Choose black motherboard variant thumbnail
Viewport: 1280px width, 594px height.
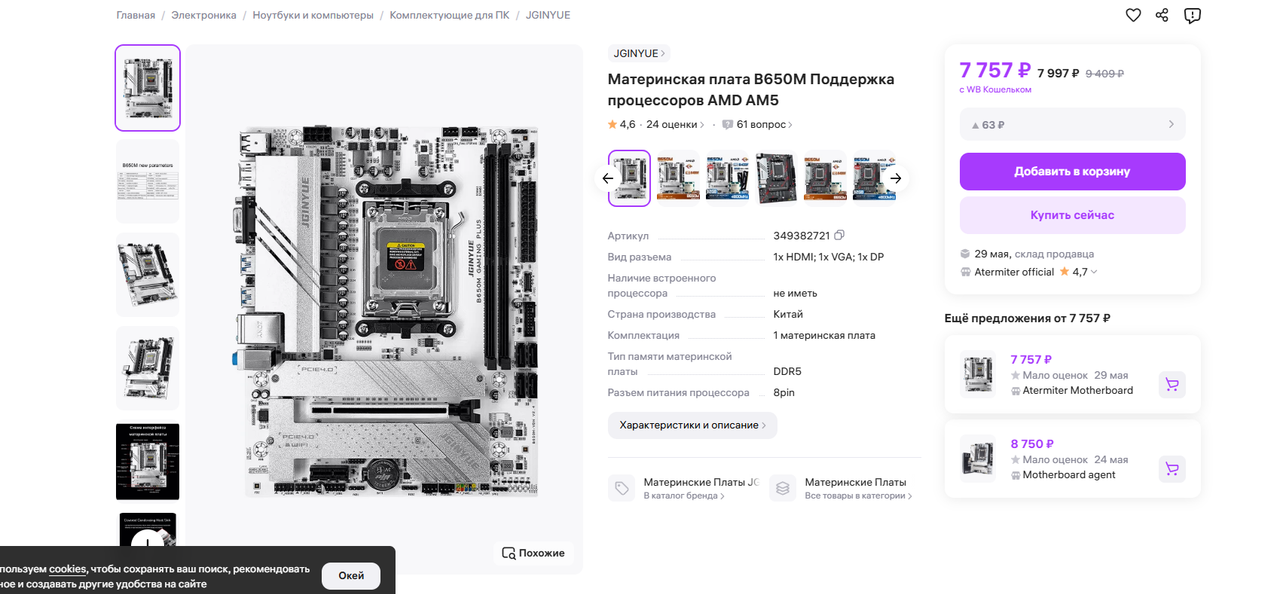pyautogui.click(x=776, y=178)
